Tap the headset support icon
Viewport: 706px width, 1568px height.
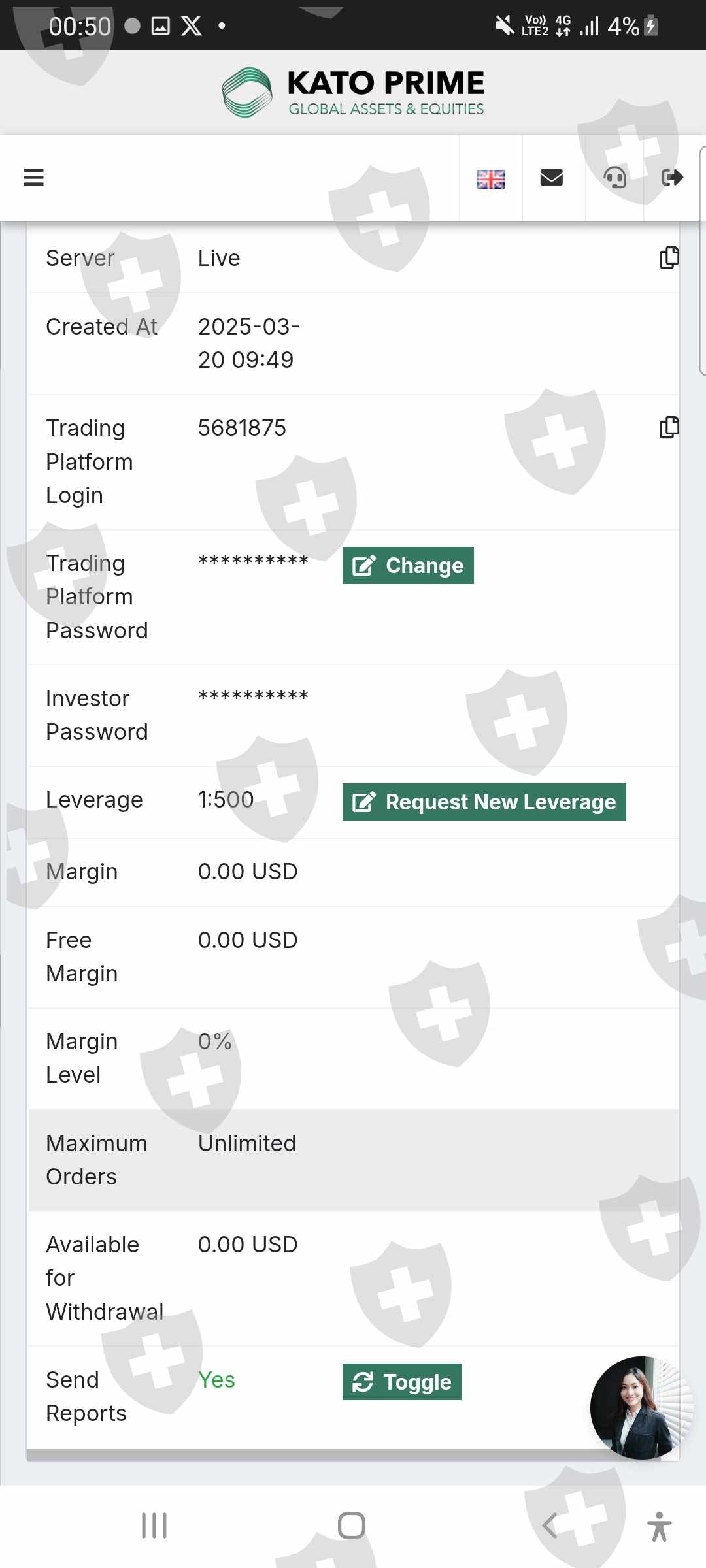pyautogui.click(x=614, y=177)
